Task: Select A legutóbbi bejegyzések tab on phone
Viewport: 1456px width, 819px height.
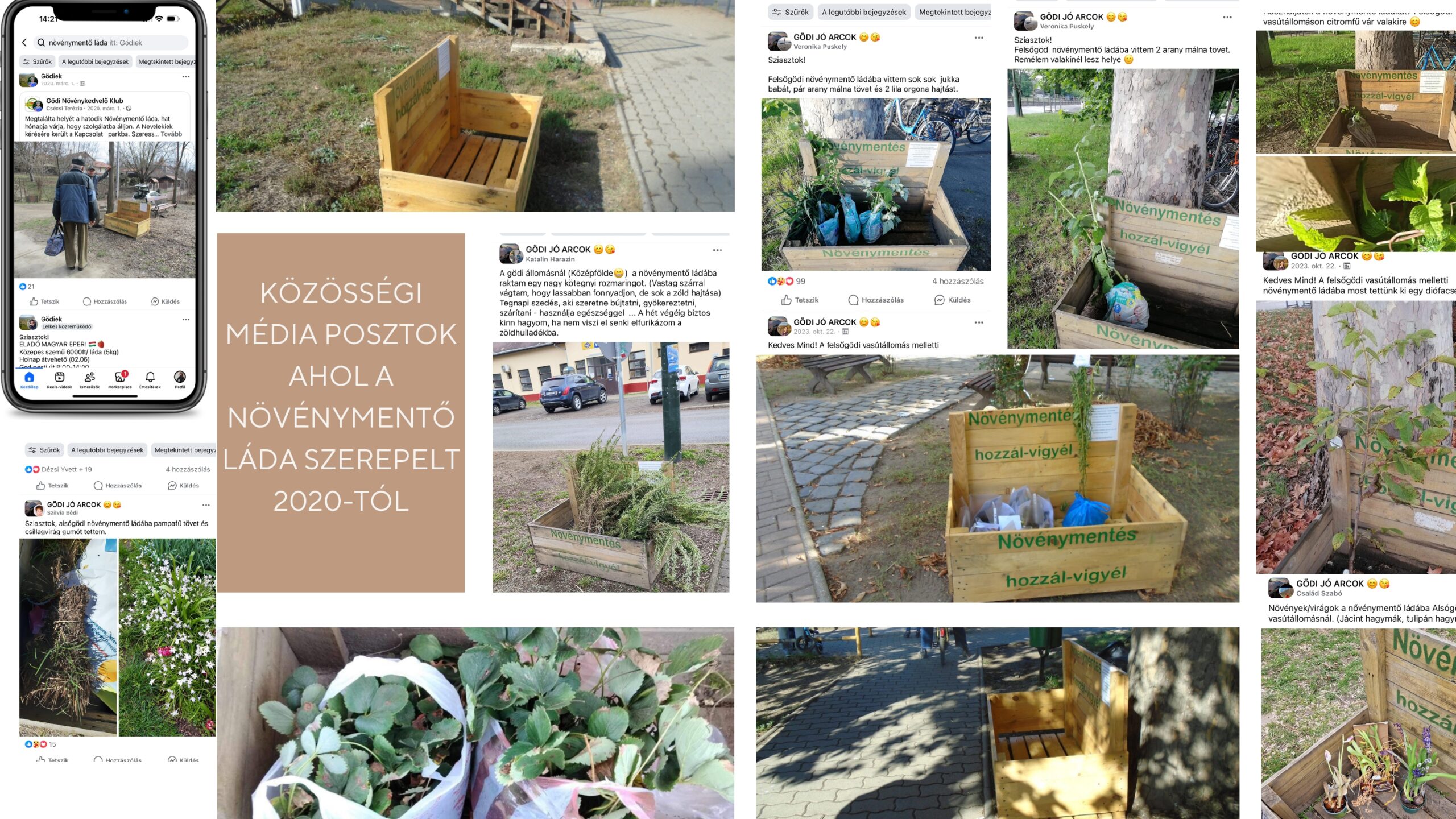Action: coord(95,61)
